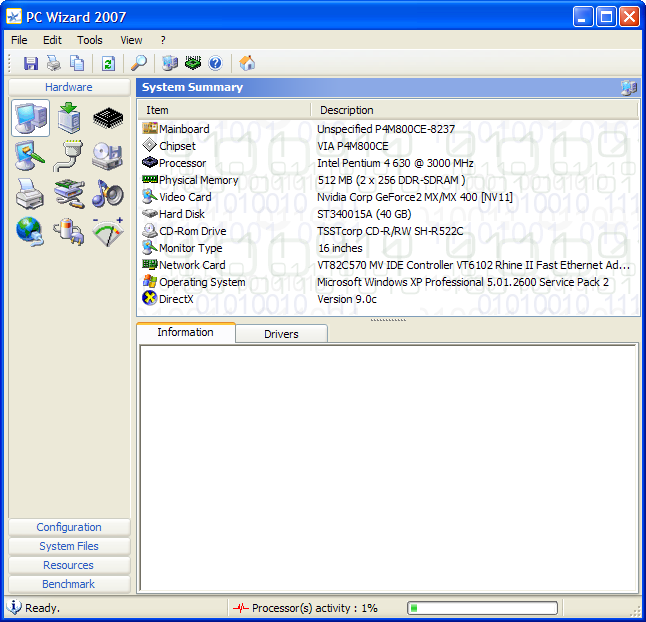Click 'Version 9.0c' description text
Screen dimensions: 646x622
(346, 299)
